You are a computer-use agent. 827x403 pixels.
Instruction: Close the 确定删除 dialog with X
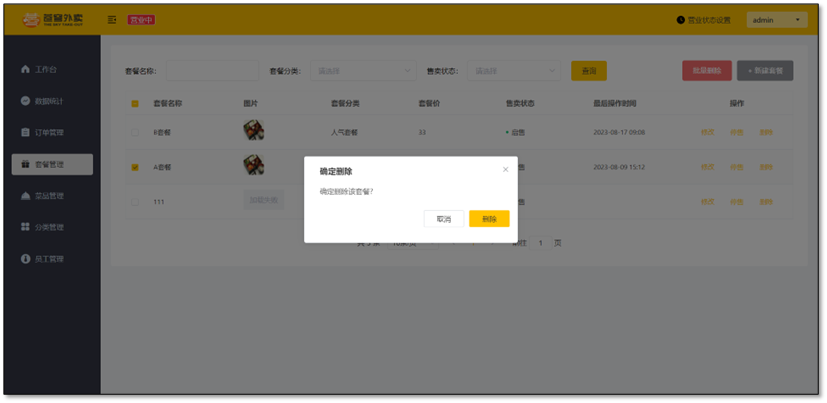[505, 170]
